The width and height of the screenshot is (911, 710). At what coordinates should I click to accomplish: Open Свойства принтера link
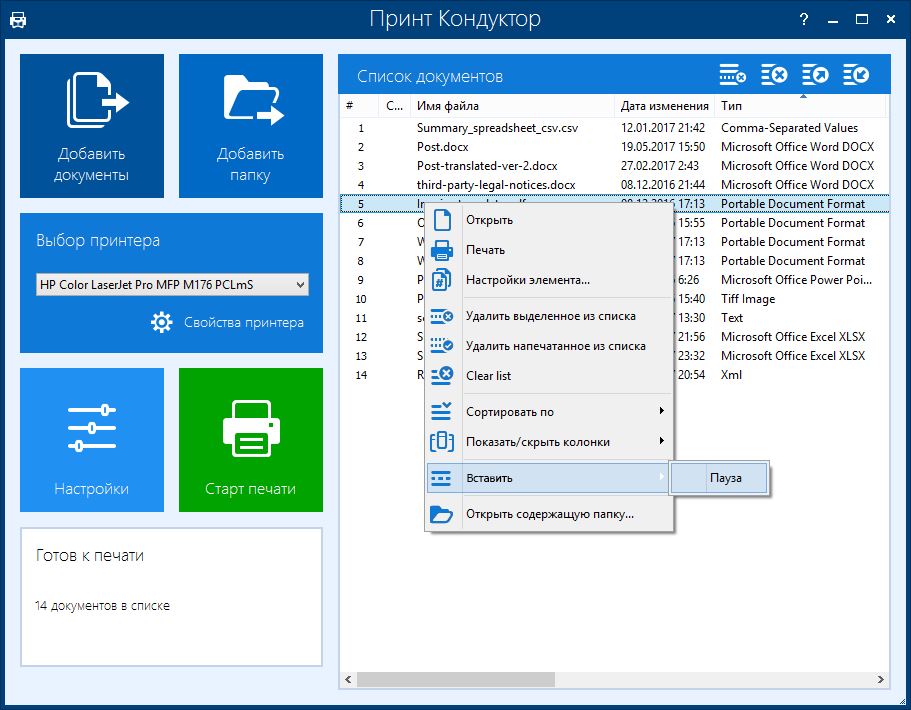pyautogui.click(x=244, y=322)
